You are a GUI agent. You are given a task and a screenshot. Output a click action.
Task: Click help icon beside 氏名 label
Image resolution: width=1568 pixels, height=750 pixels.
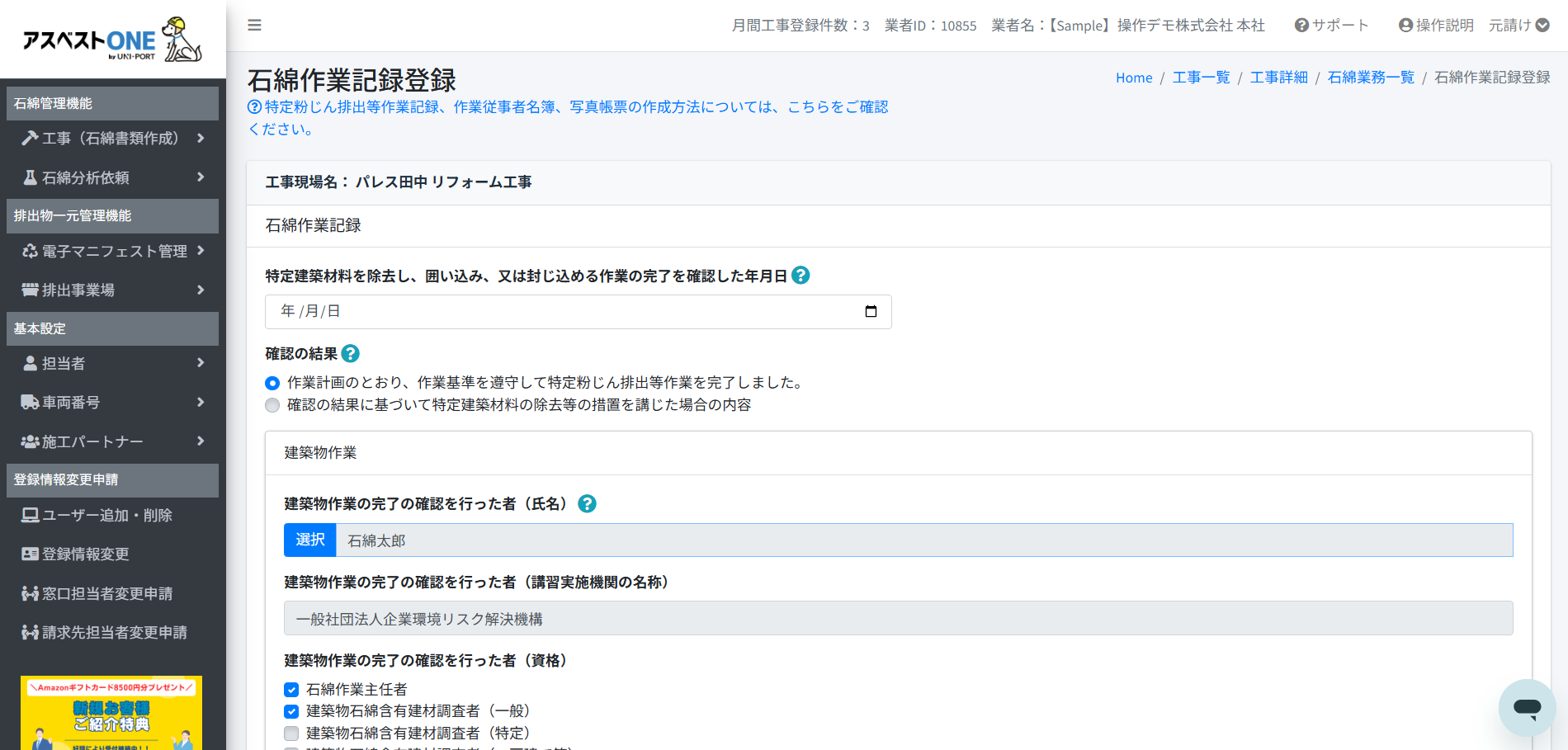click(x=587, y=504)
